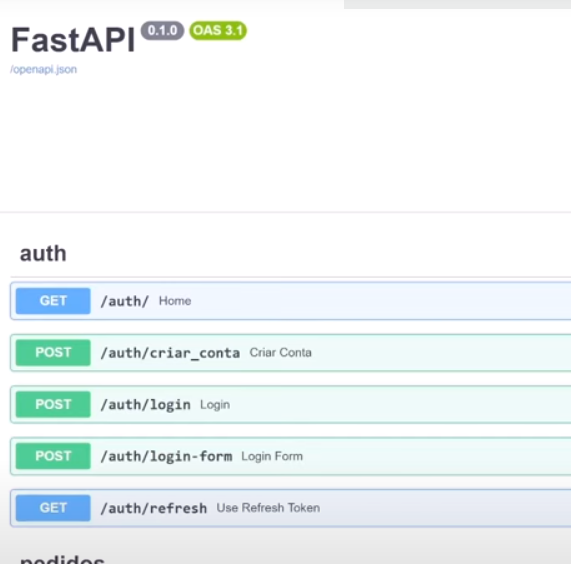Click the POST badge for /auth/login-form

pyautogui.click(x=53, y=456)
